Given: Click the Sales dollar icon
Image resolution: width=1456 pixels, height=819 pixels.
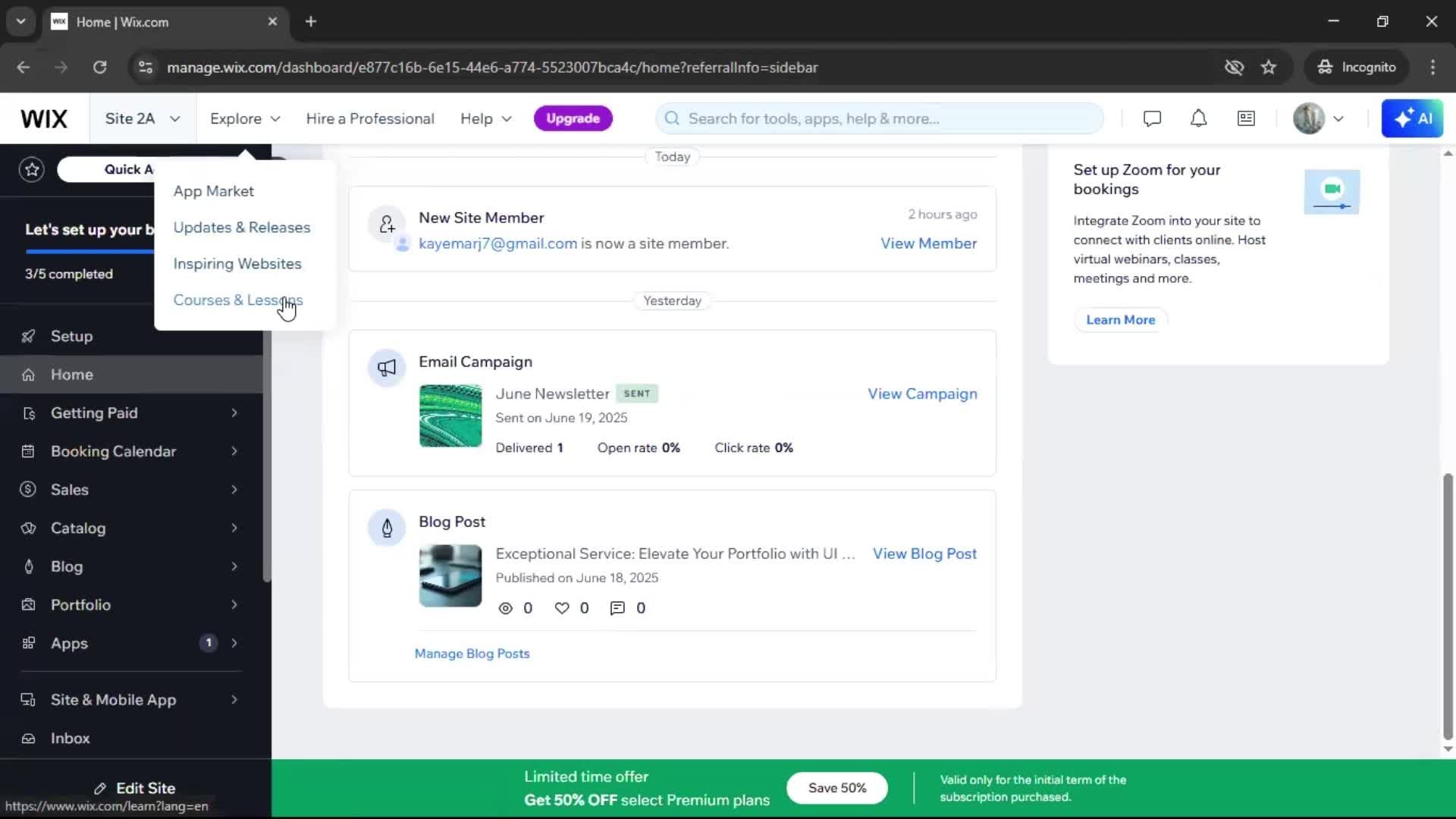Looking at the screenshot, I should tap(28, 489).
